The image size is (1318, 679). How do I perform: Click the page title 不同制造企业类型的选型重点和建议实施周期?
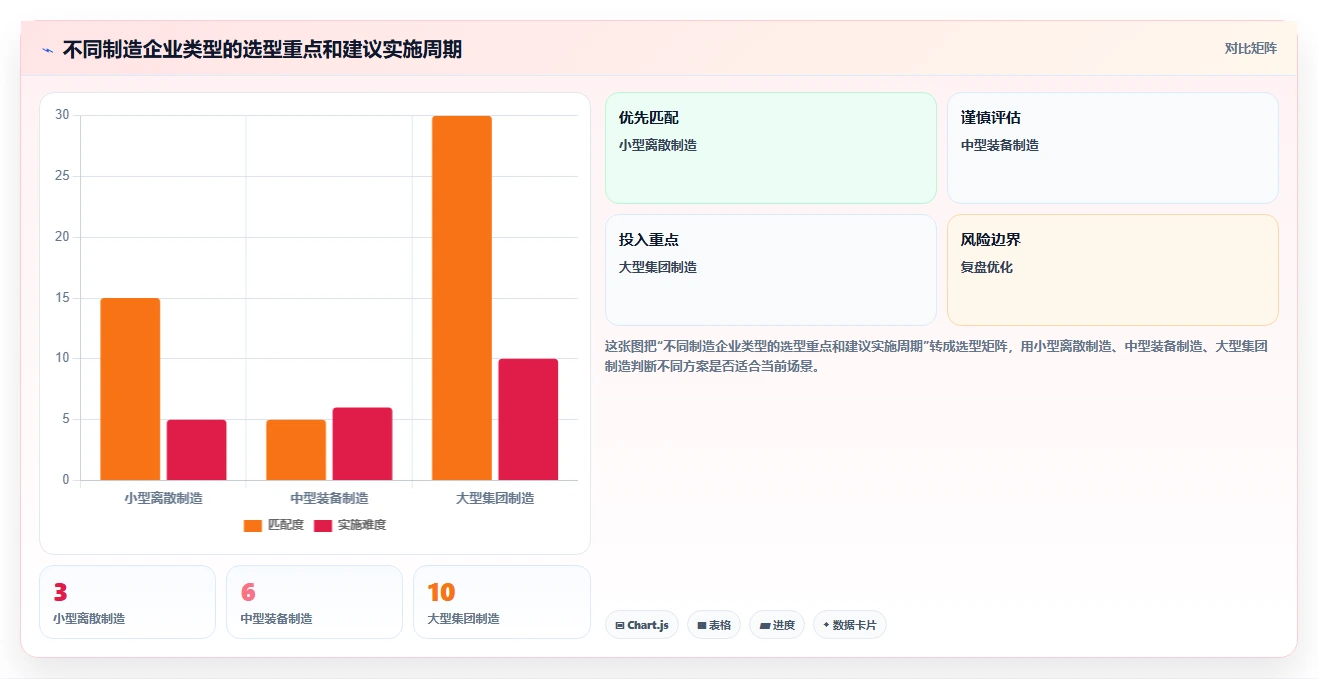(262, 49)
